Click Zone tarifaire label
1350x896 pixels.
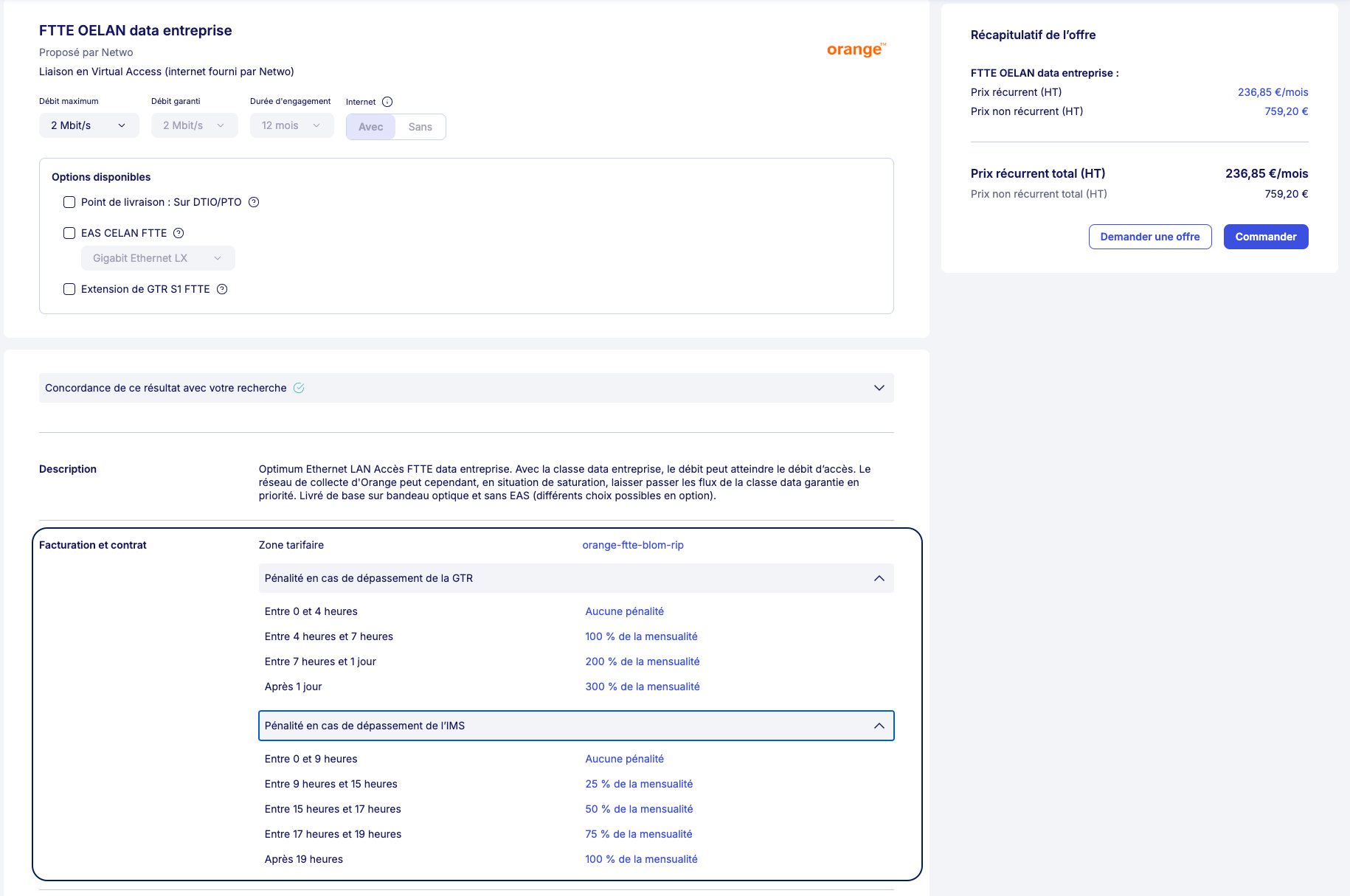click(x=291, y=545)
